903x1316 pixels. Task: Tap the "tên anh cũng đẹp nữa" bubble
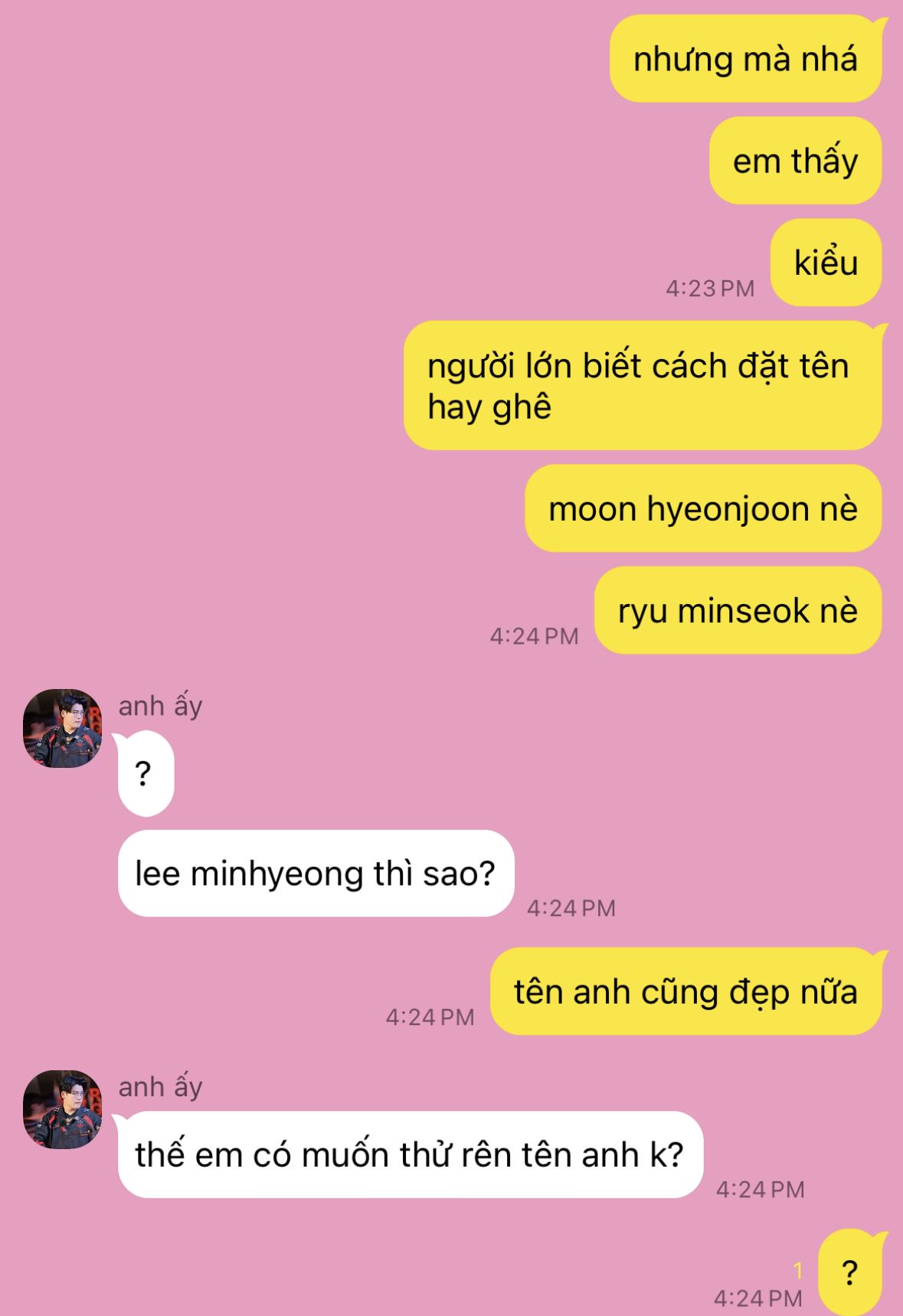[x=686, y=991]
